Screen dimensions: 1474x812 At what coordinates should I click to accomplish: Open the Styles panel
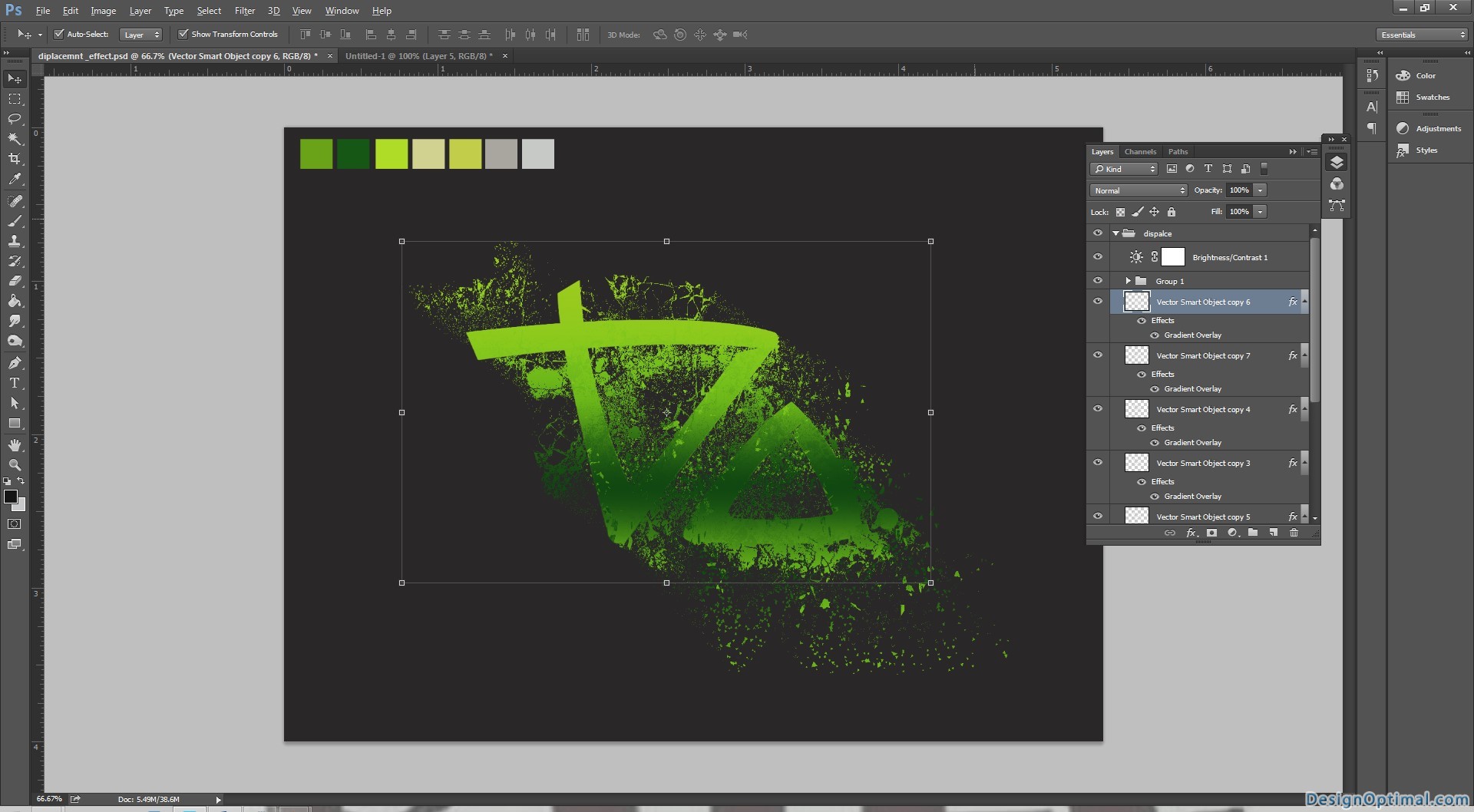click(x=1426, y=150)
